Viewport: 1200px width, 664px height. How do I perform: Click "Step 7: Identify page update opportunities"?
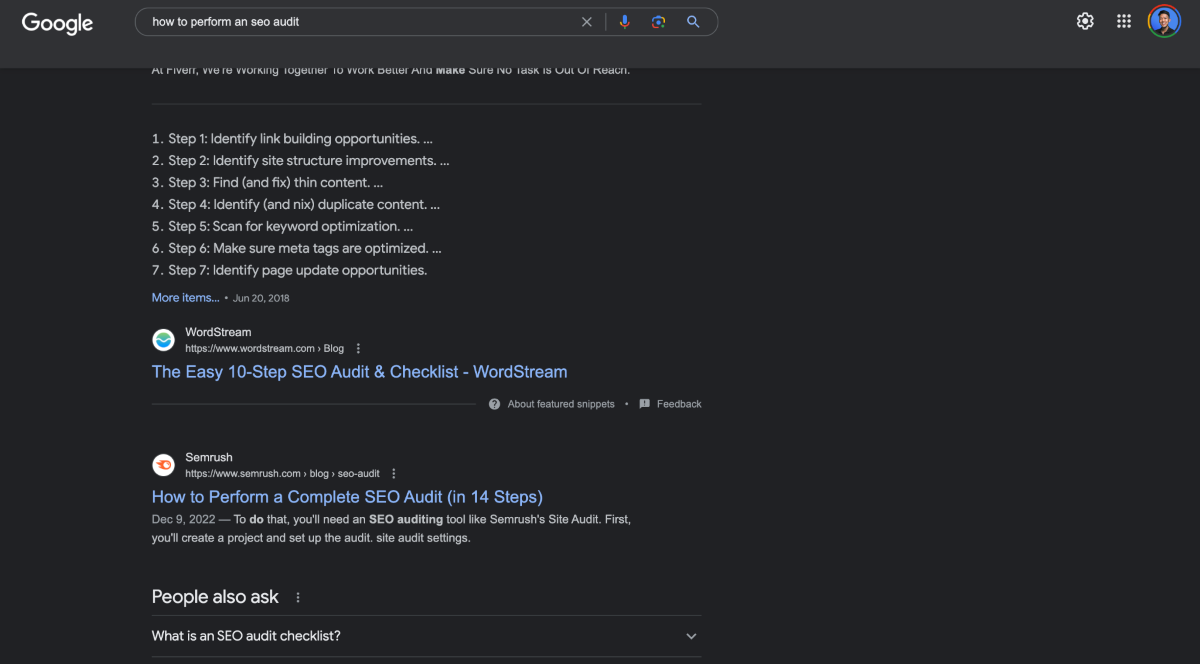coord(297,271)
